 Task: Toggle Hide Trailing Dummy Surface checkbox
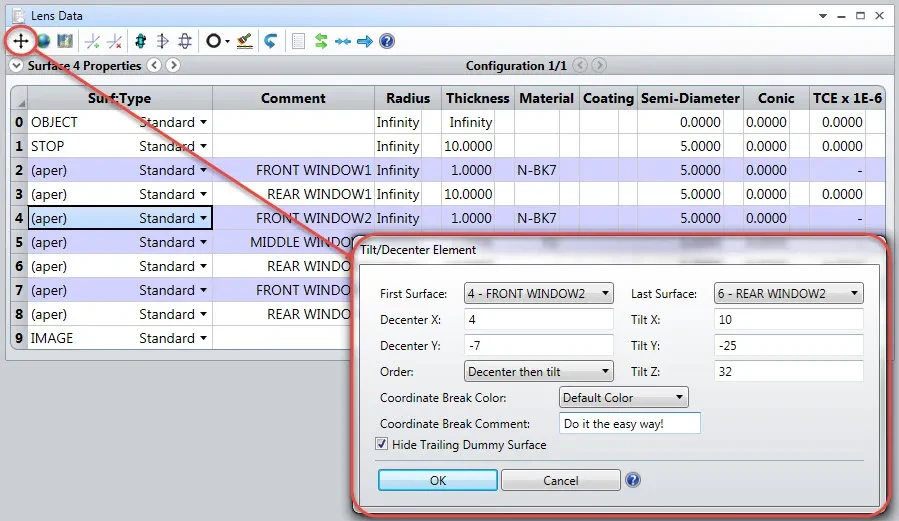pyautogui.click(x=381, y=444)
